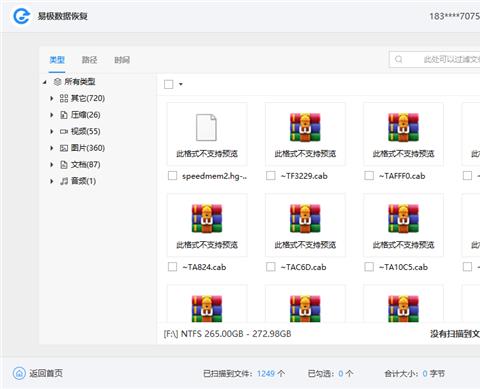The image size is (480, 389).
Task: Check the ~TAC6D.cab checkbox
Action: point(271,267)
